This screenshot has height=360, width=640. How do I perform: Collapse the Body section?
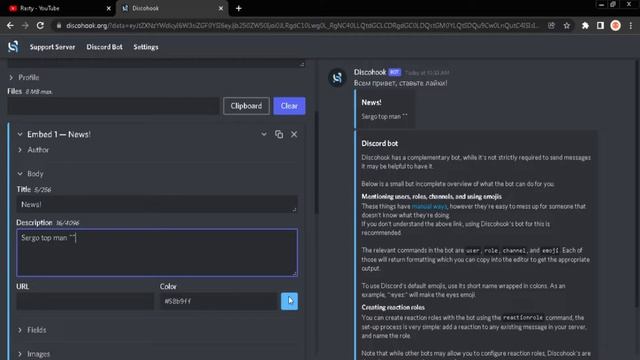click(31, 173)
